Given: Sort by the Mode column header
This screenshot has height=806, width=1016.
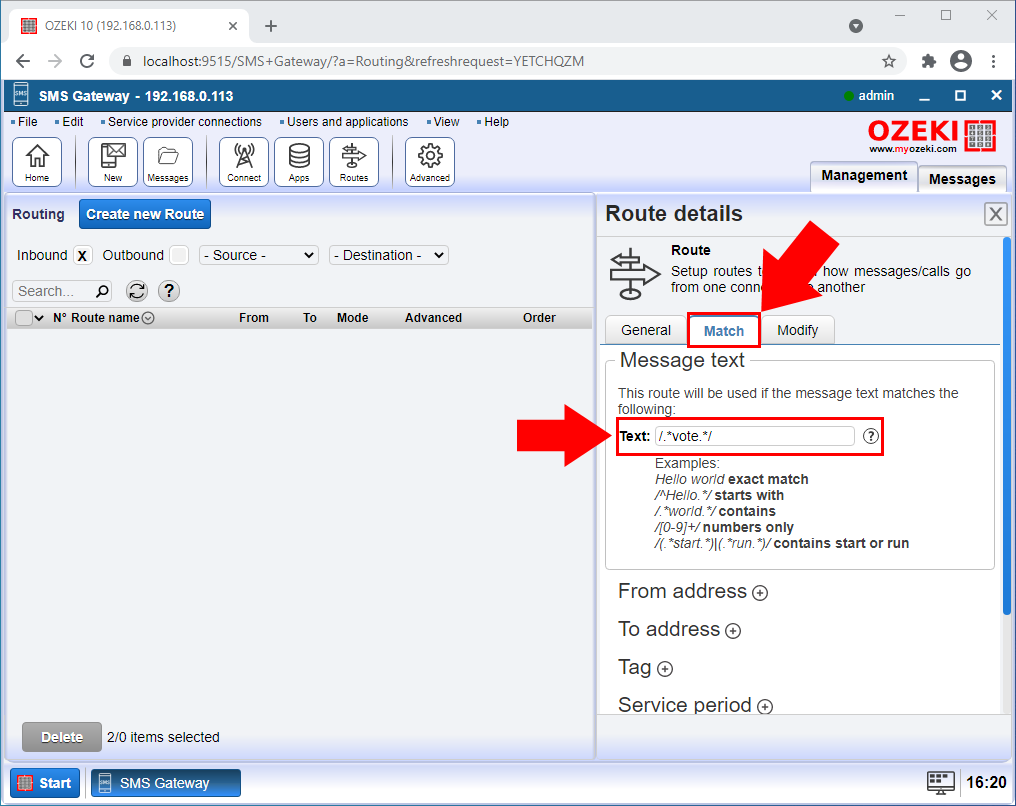Looking at the screenshot, I should point(352,318).
